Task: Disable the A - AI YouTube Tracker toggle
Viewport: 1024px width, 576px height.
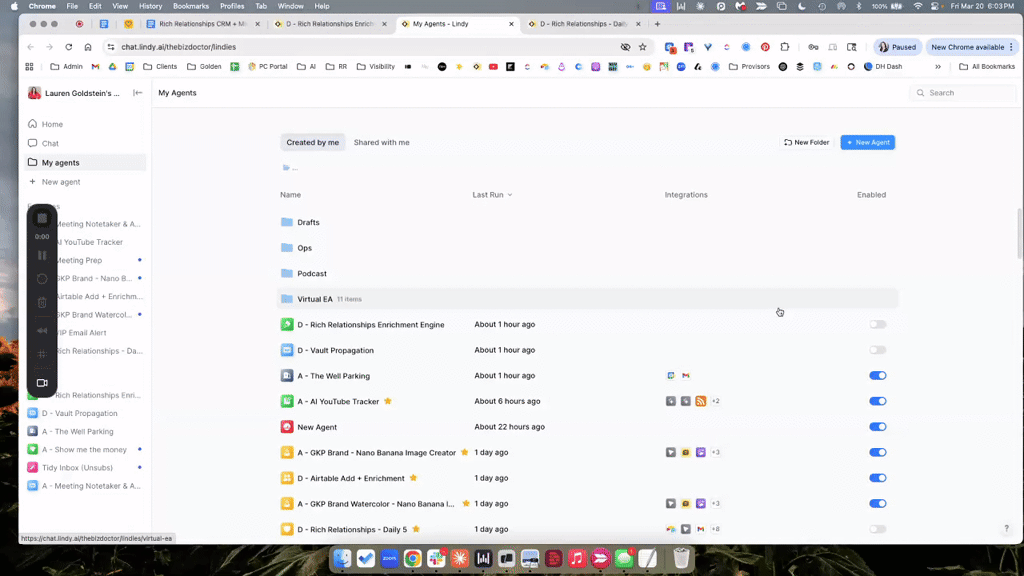Action: click(x=877, y=401)
